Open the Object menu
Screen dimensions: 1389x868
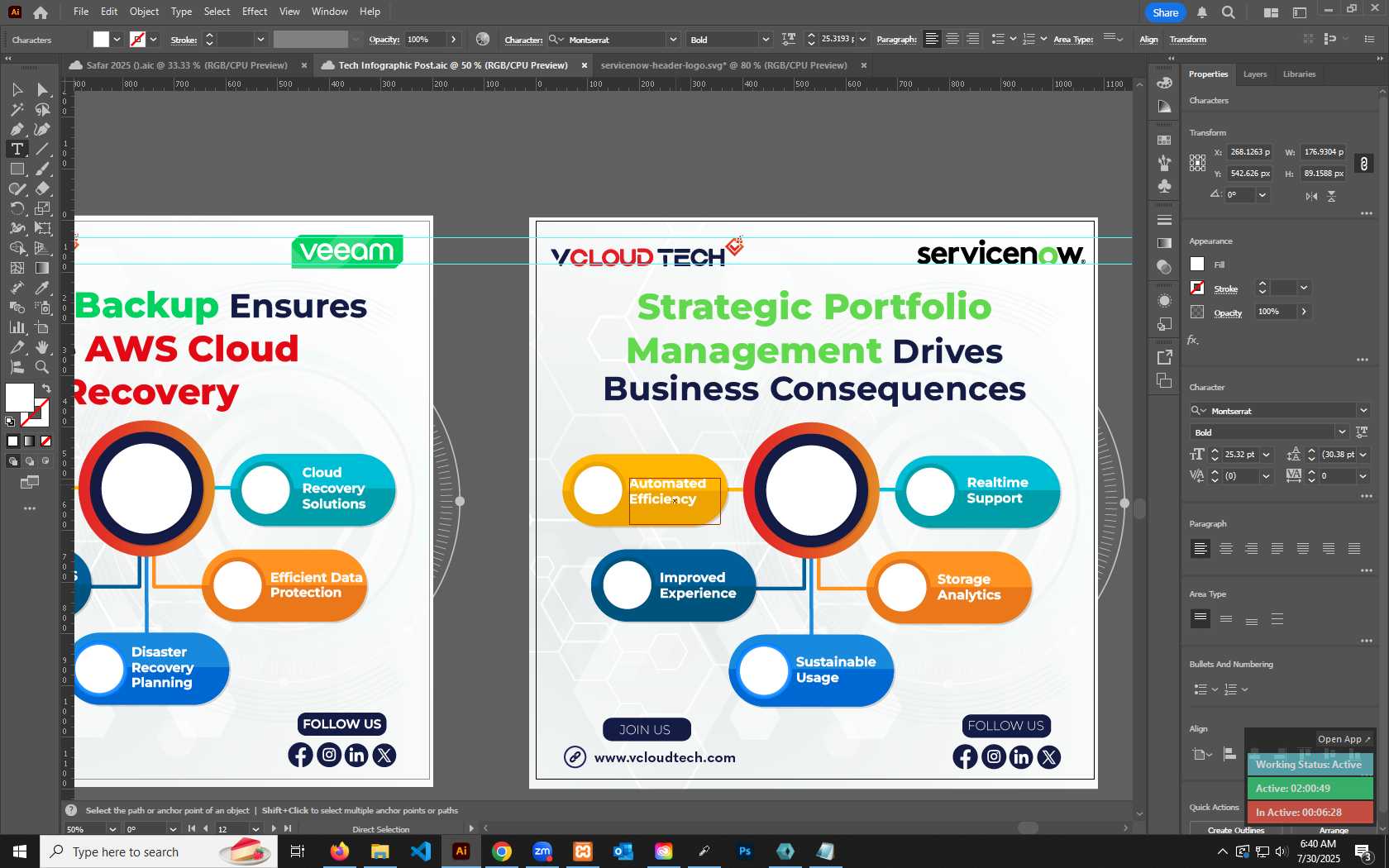tap(144, 12)
